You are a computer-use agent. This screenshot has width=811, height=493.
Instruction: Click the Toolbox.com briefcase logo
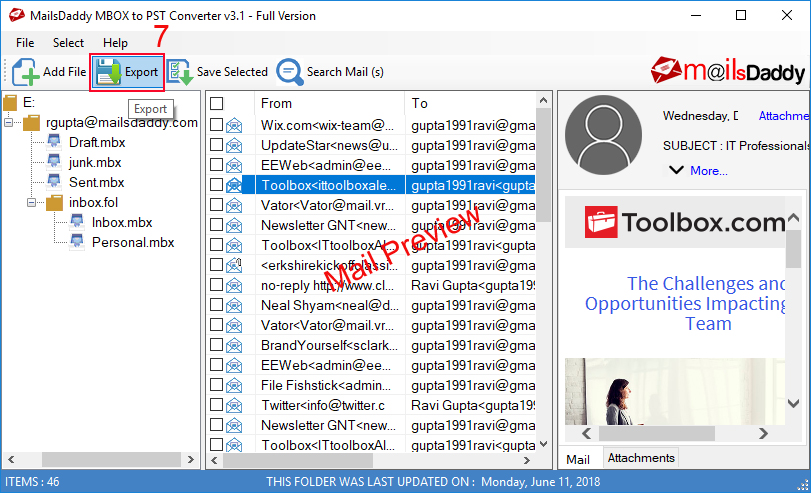pos(601,222)
